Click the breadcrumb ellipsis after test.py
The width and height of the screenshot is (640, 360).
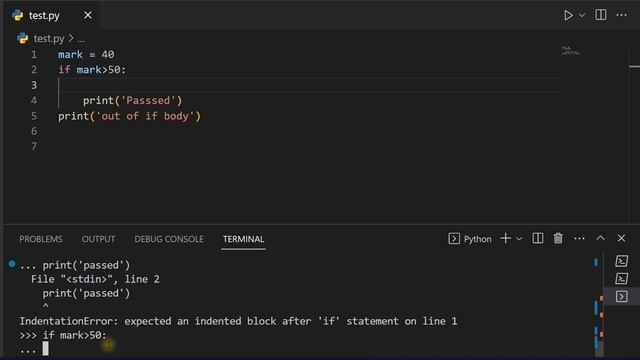click(81, 40)
